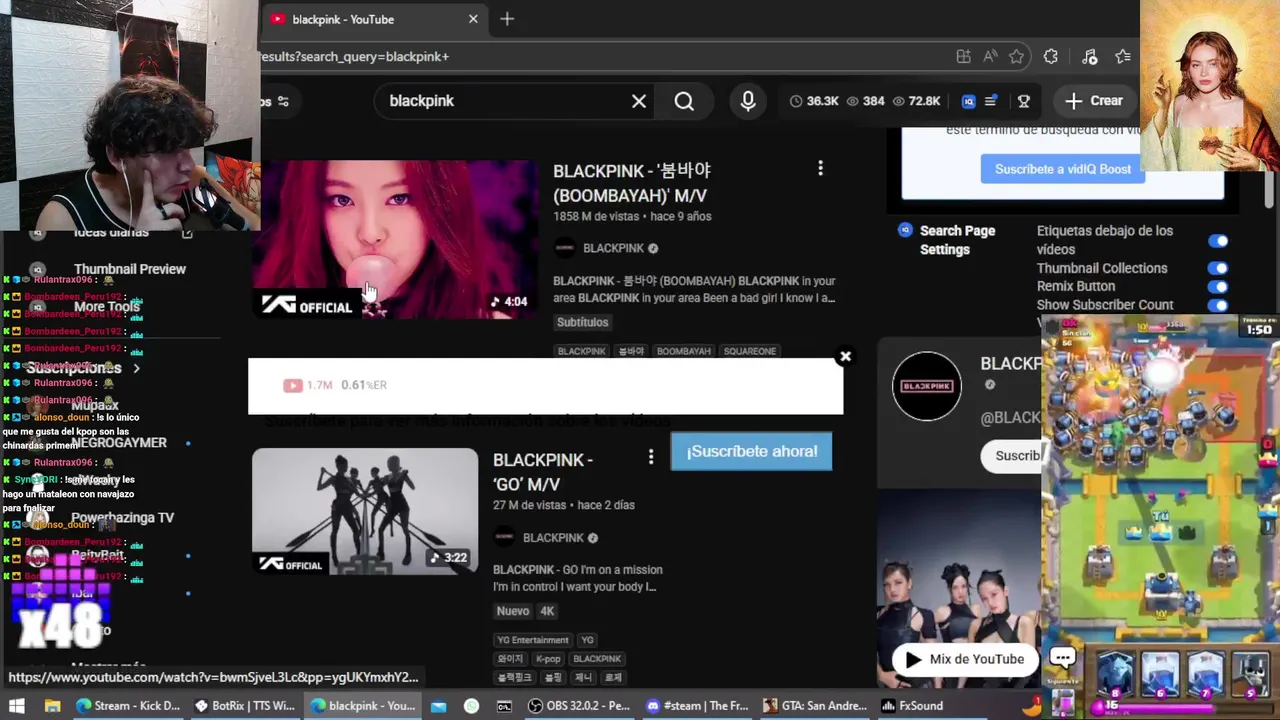Click the Nuevo badge

(x=513, y=611)
